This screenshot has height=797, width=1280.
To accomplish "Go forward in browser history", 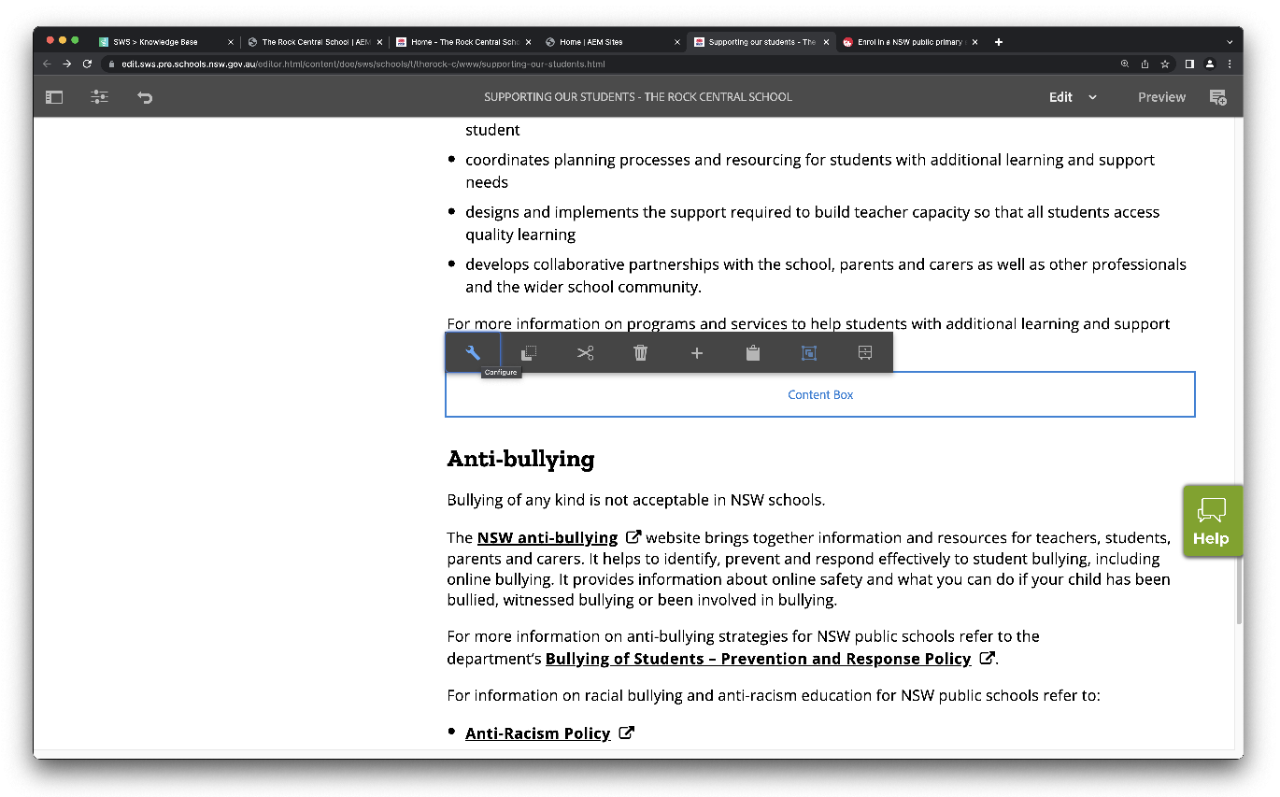I will coord(67,64).
